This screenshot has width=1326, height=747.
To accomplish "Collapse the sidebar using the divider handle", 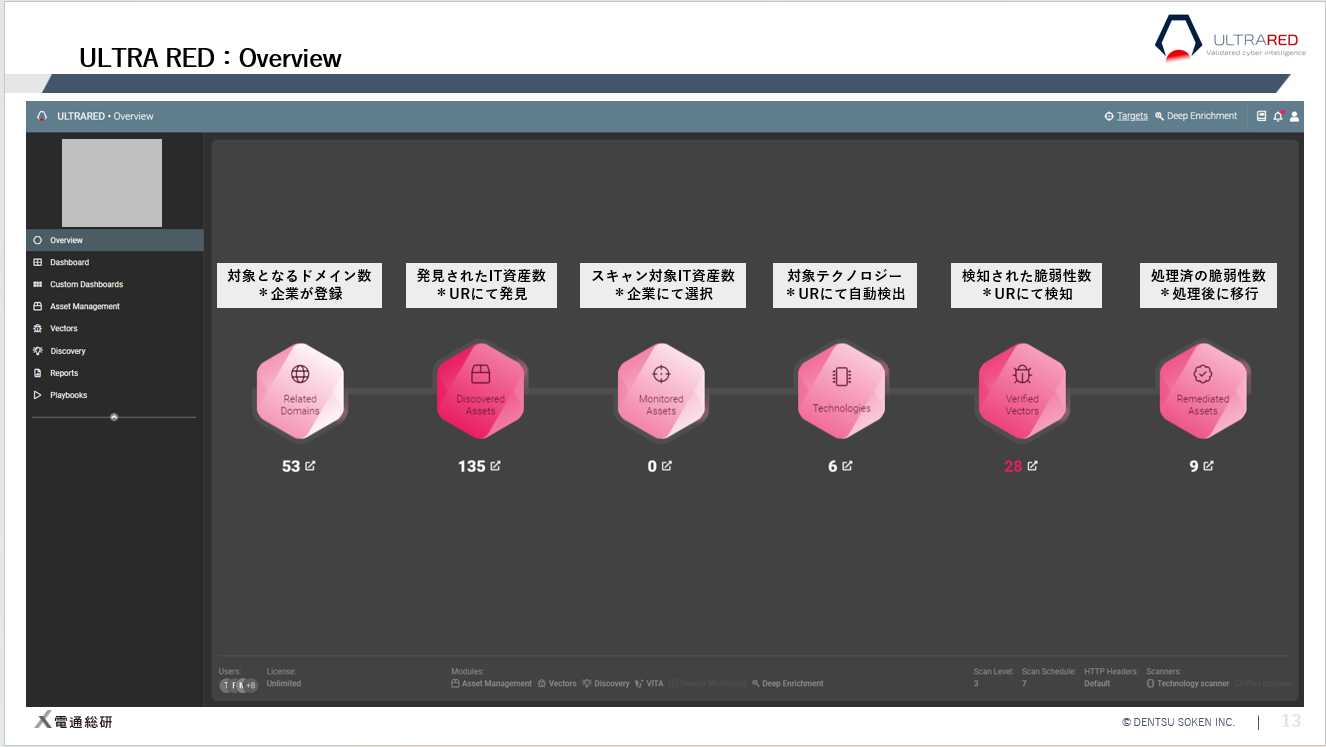I will (x=114, y=417).
